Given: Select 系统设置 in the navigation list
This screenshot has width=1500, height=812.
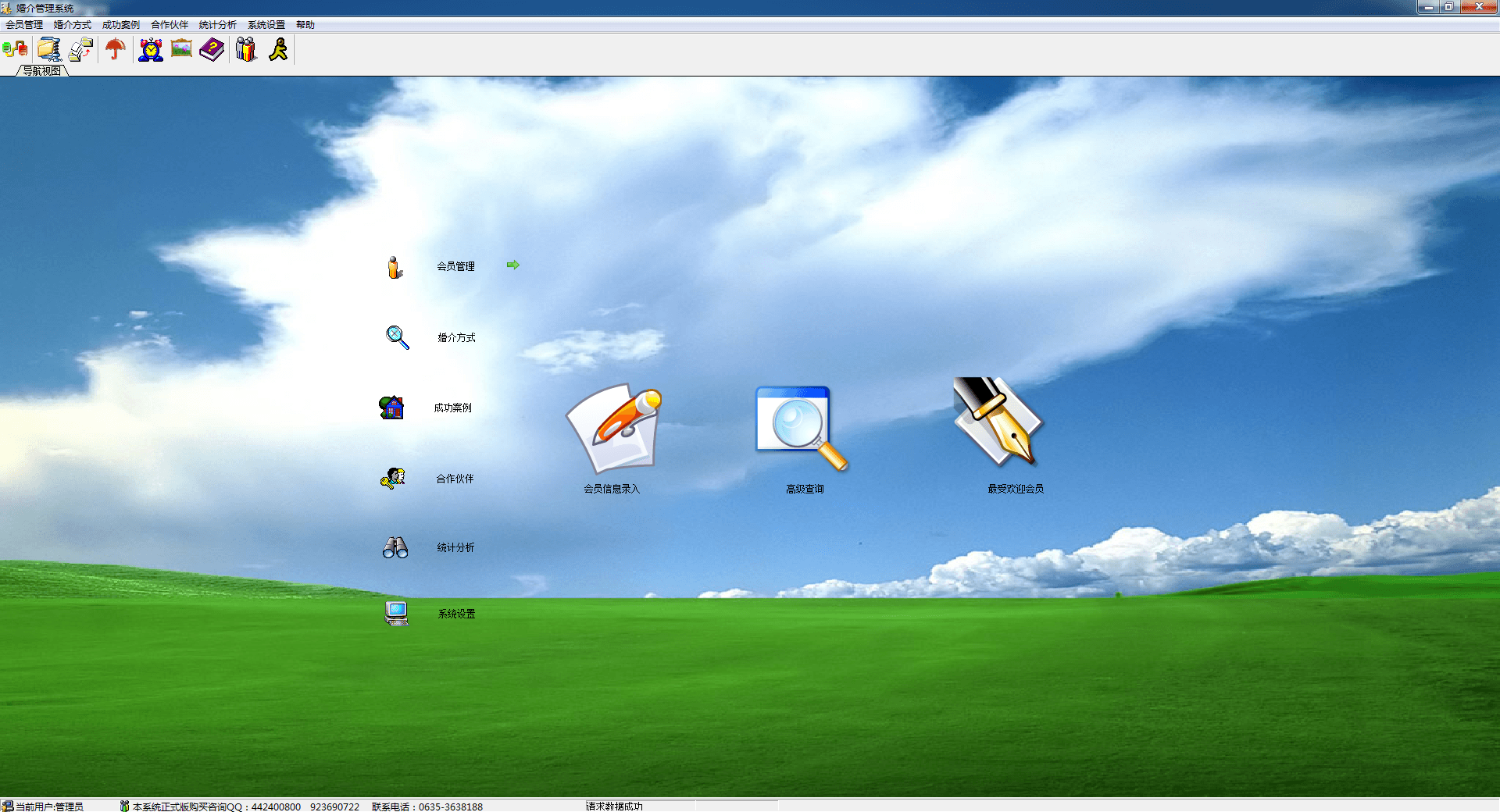Looking at the screenshot, I should (x=456, y=614).
